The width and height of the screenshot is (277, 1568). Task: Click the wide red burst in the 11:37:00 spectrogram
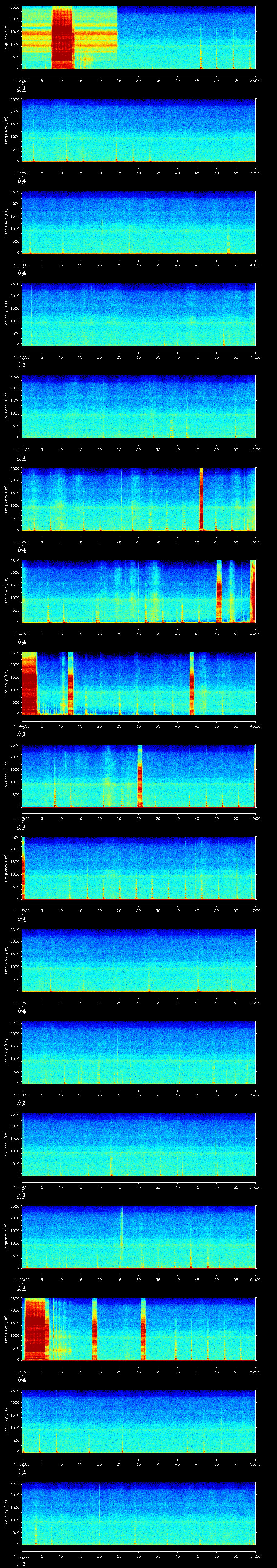click(x=63, y=38)
